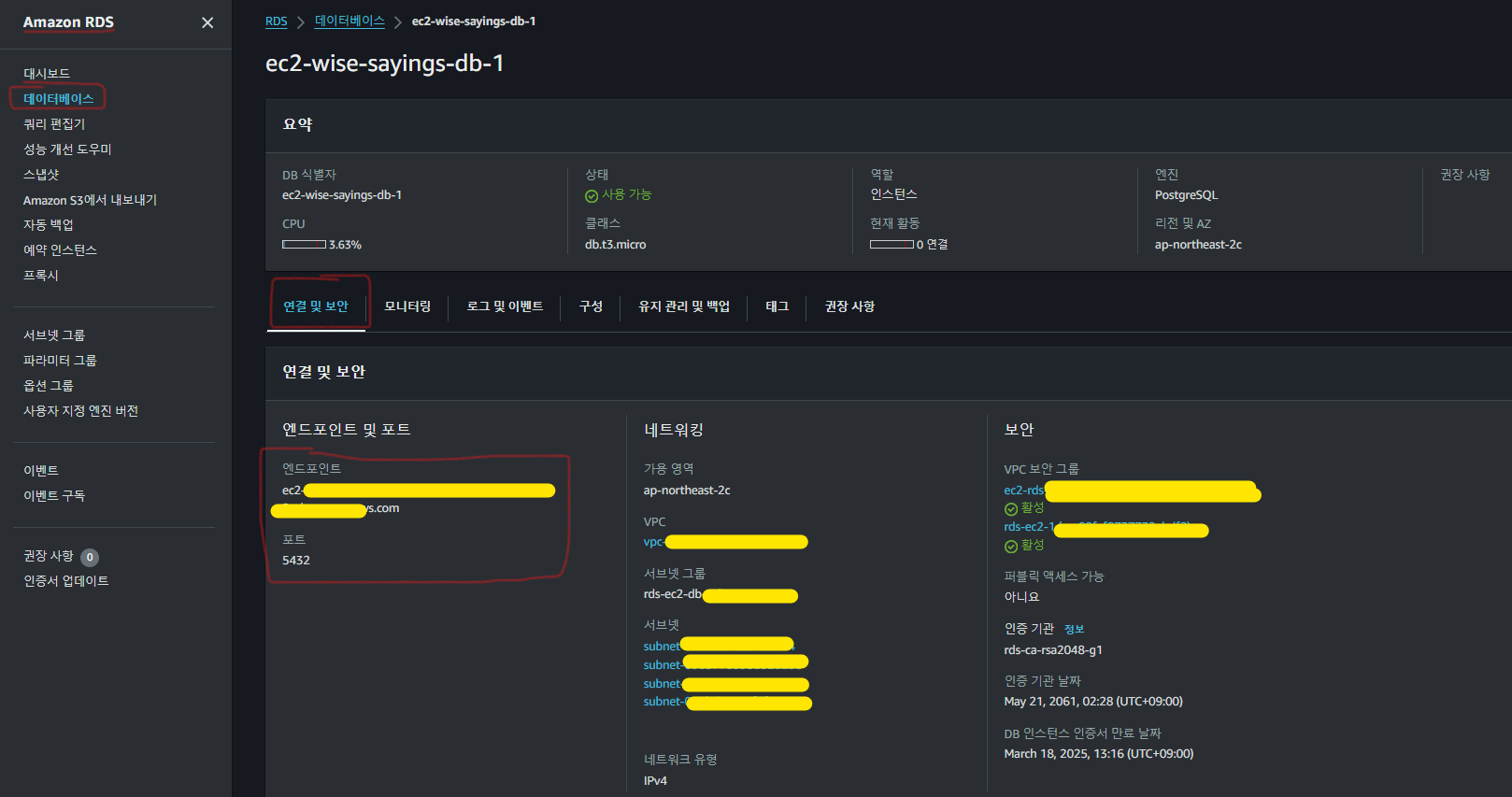Click the rds-ca-rsa2048-g1 certificate value
Image resolution: width=1512 pixels, height=797 pixels.
[1053, 649]
